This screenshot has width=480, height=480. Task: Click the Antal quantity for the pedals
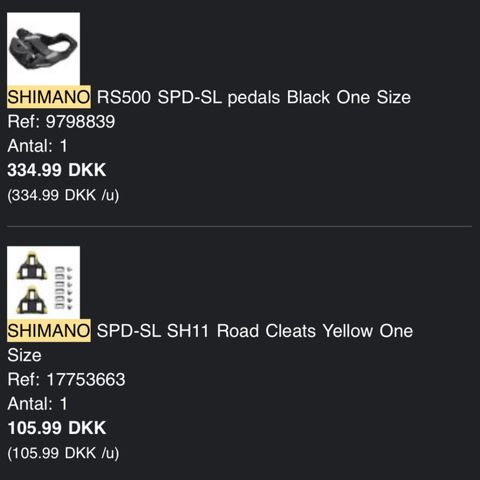pyautogui.click(x=37, y=146)
